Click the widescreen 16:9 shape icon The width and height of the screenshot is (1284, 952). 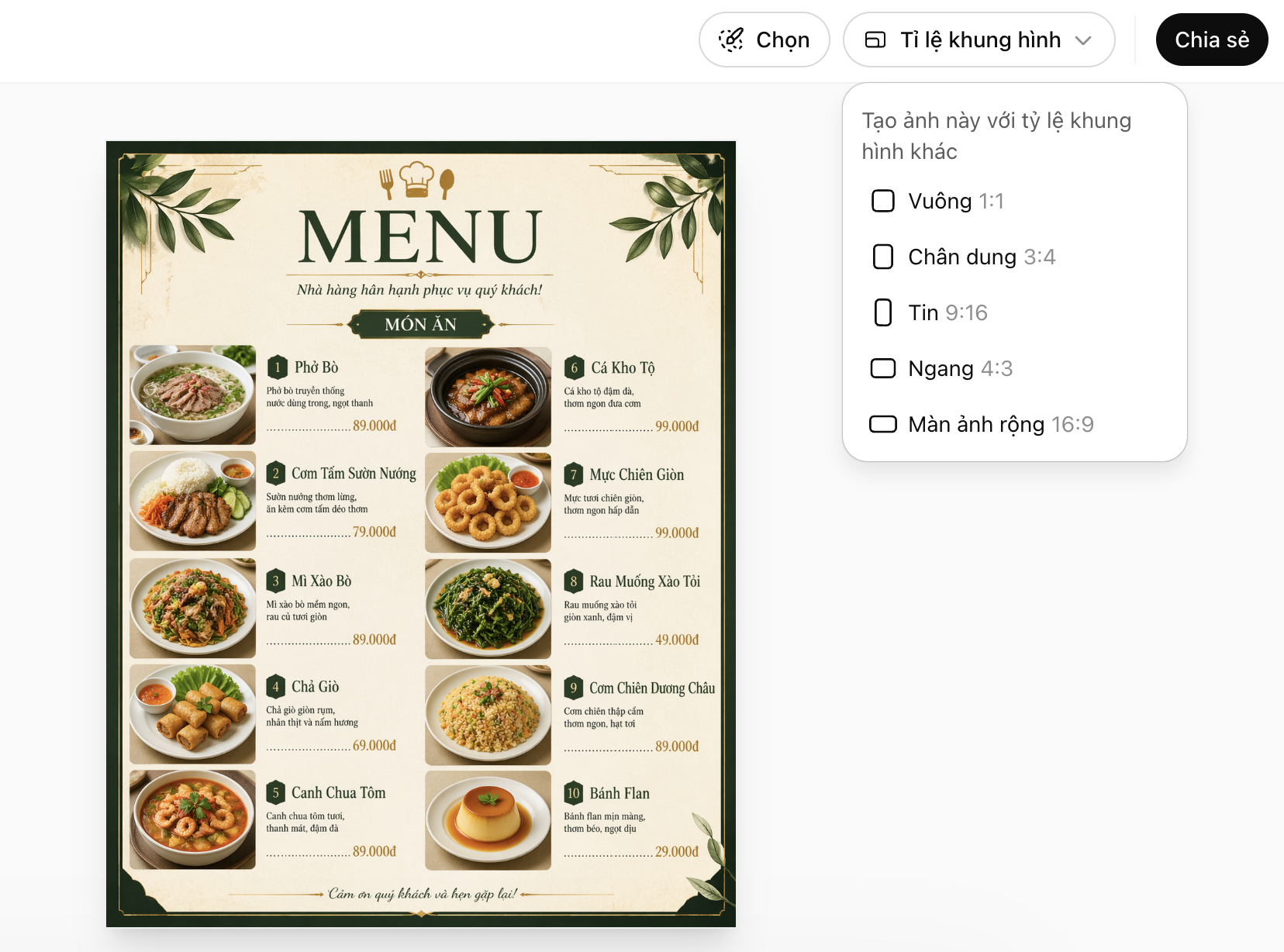coord(883,424)
